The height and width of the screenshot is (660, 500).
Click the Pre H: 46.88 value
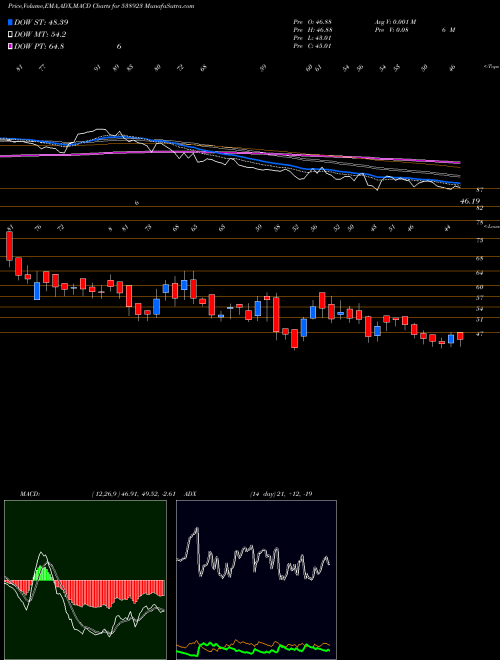(x=313, y=30)
